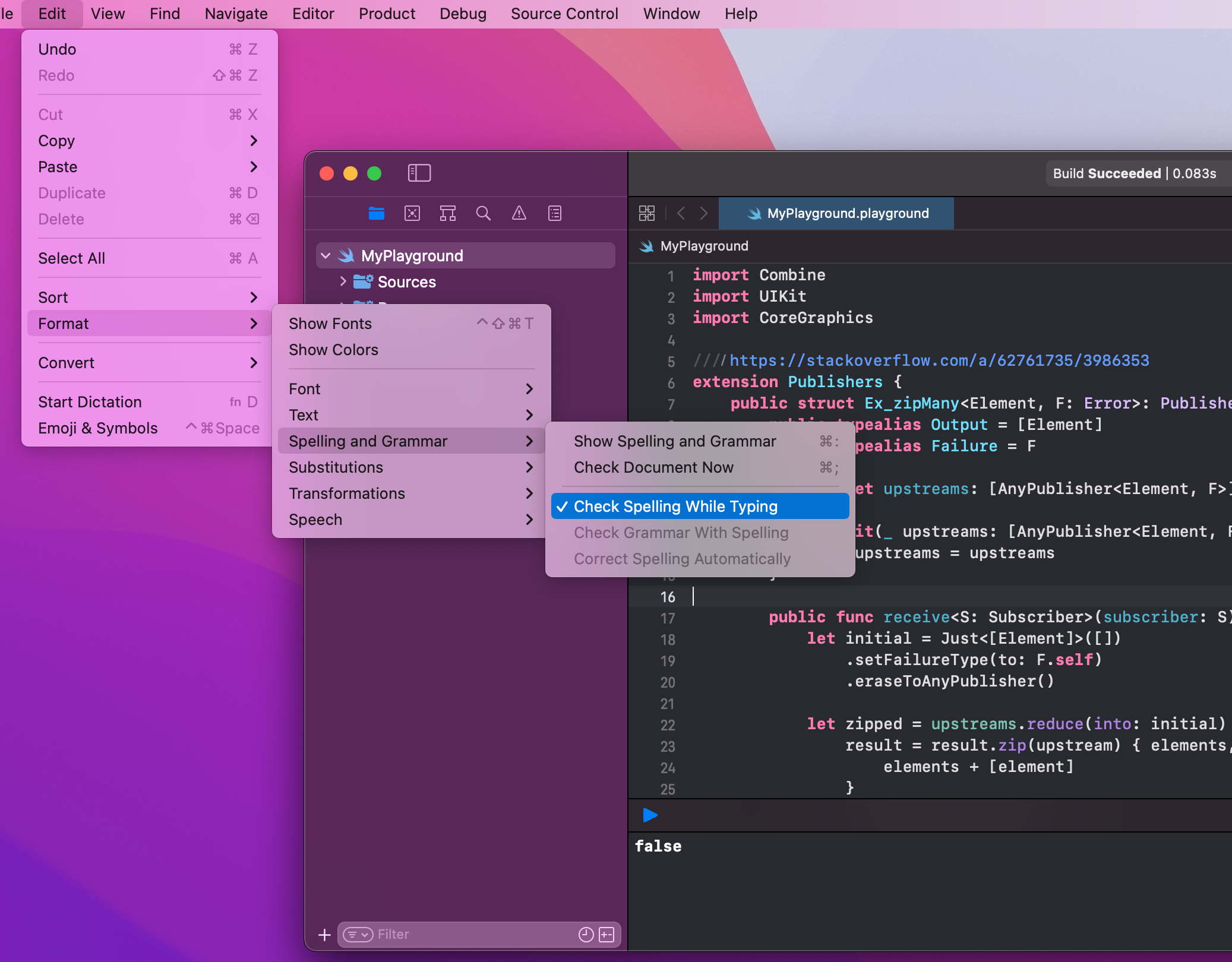Open the Source Control menu
This screenshot has height=962, width=1232.
pyautogui.click(x=564, y=14)
